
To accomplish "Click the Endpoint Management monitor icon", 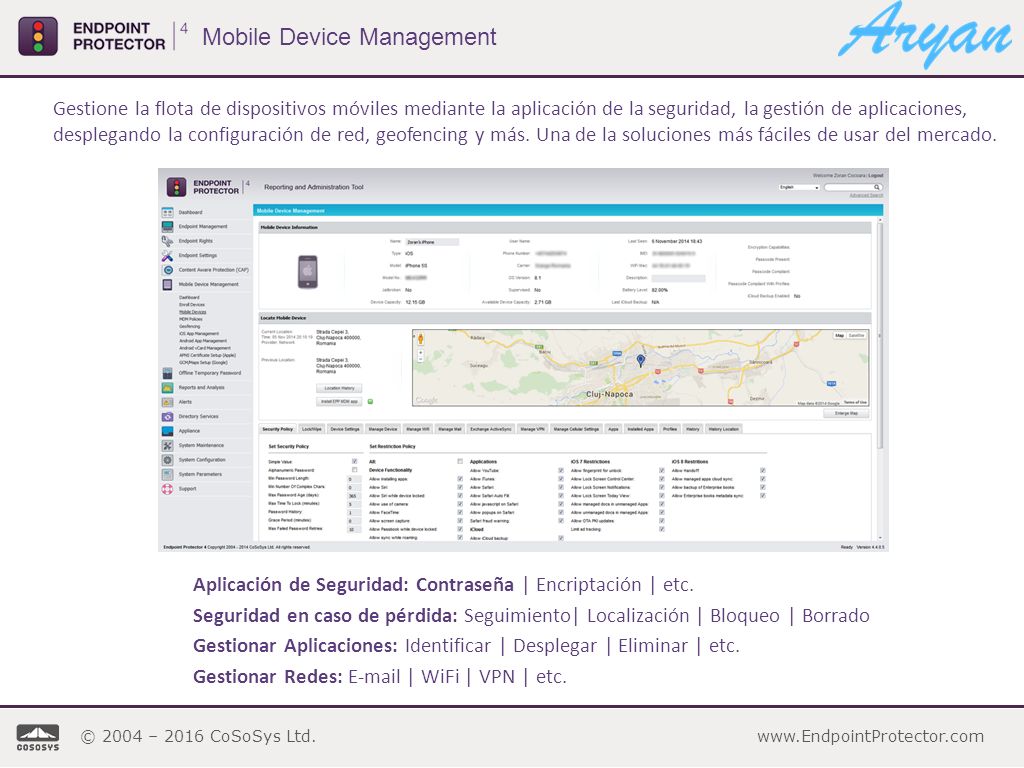I will 167,227.
